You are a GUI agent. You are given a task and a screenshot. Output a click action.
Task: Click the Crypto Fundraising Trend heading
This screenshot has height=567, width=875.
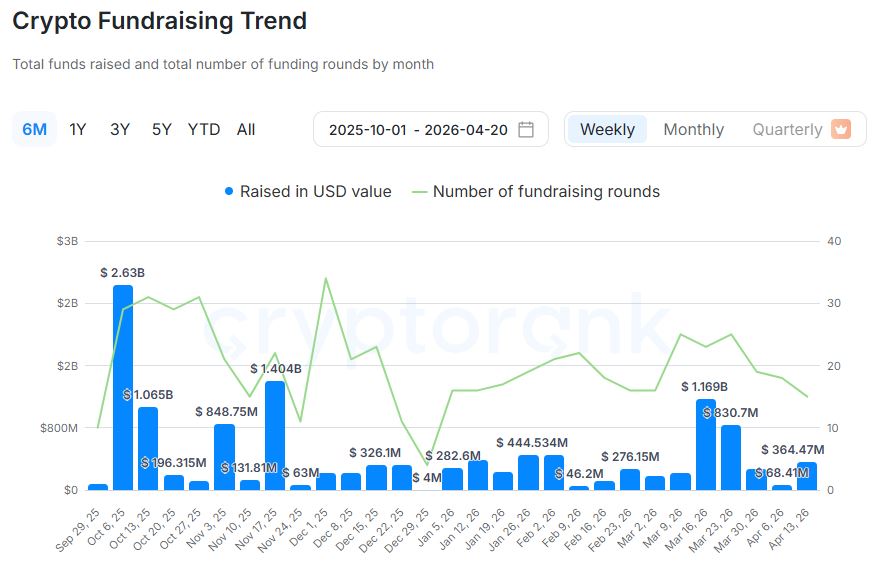[x=160, y=20]
